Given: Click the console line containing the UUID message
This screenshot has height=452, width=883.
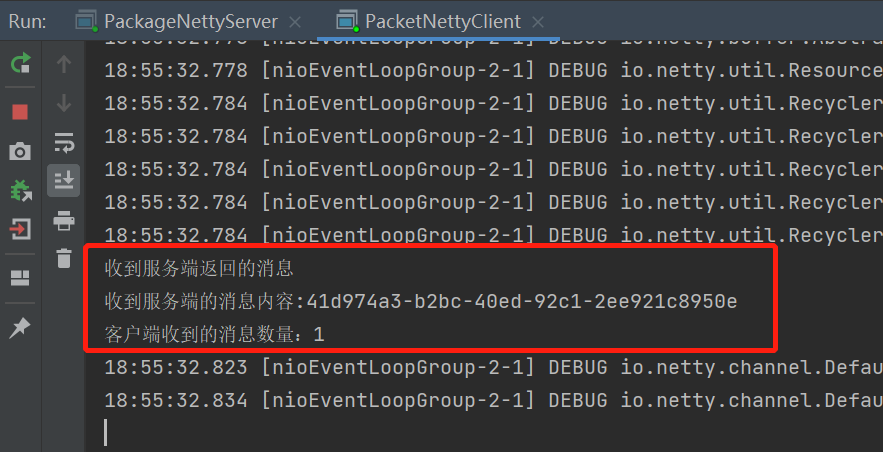Looking at the screenshot, I should click(421, 301).
